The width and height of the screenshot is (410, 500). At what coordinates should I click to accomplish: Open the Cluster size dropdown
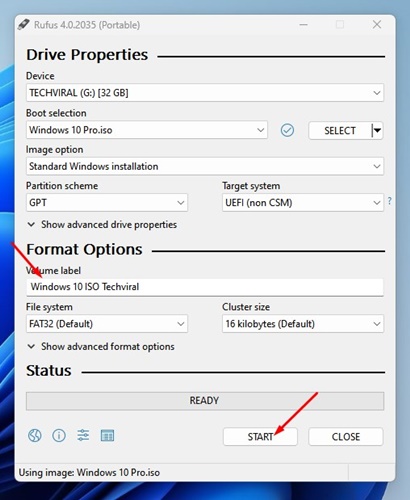click(x=303, y=324)
